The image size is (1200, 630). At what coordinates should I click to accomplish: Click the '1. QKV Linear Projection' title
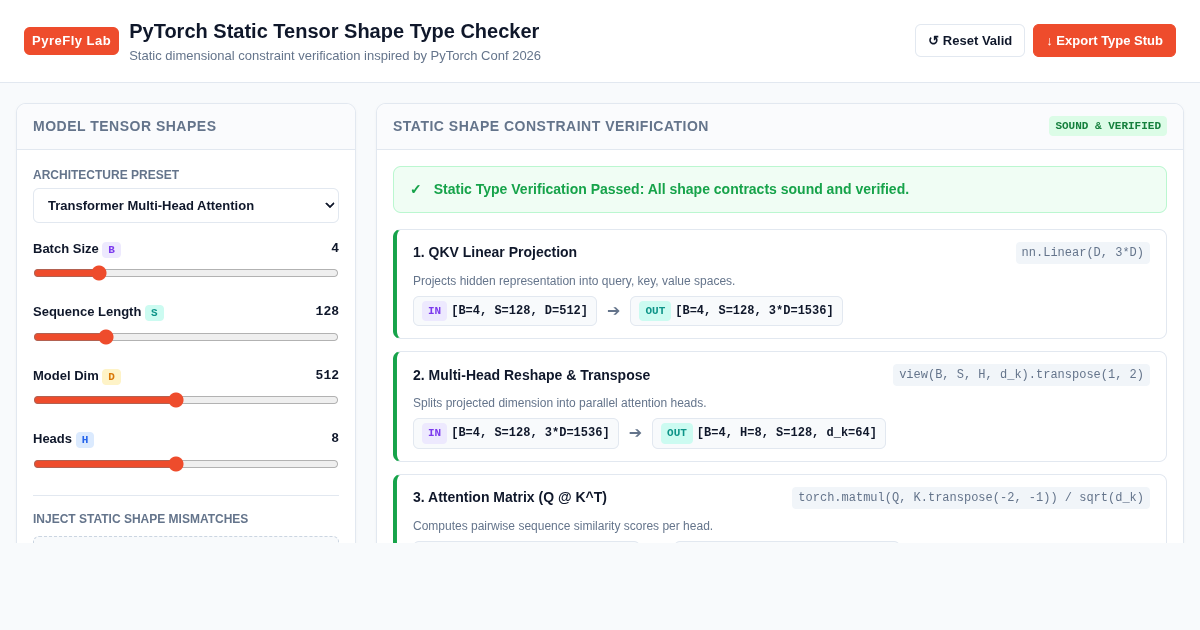(495, 252)
